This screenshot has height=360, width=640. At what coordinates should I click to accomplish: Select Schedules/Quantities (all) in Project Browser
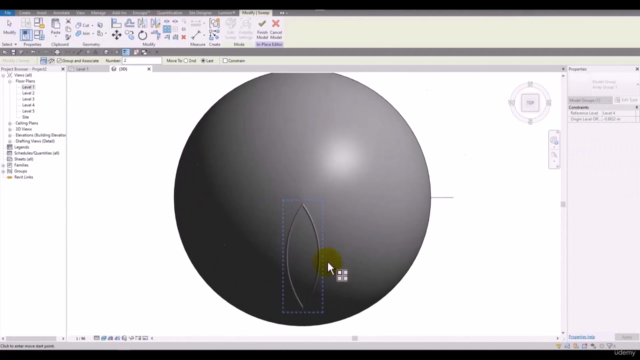click(37, 153)
